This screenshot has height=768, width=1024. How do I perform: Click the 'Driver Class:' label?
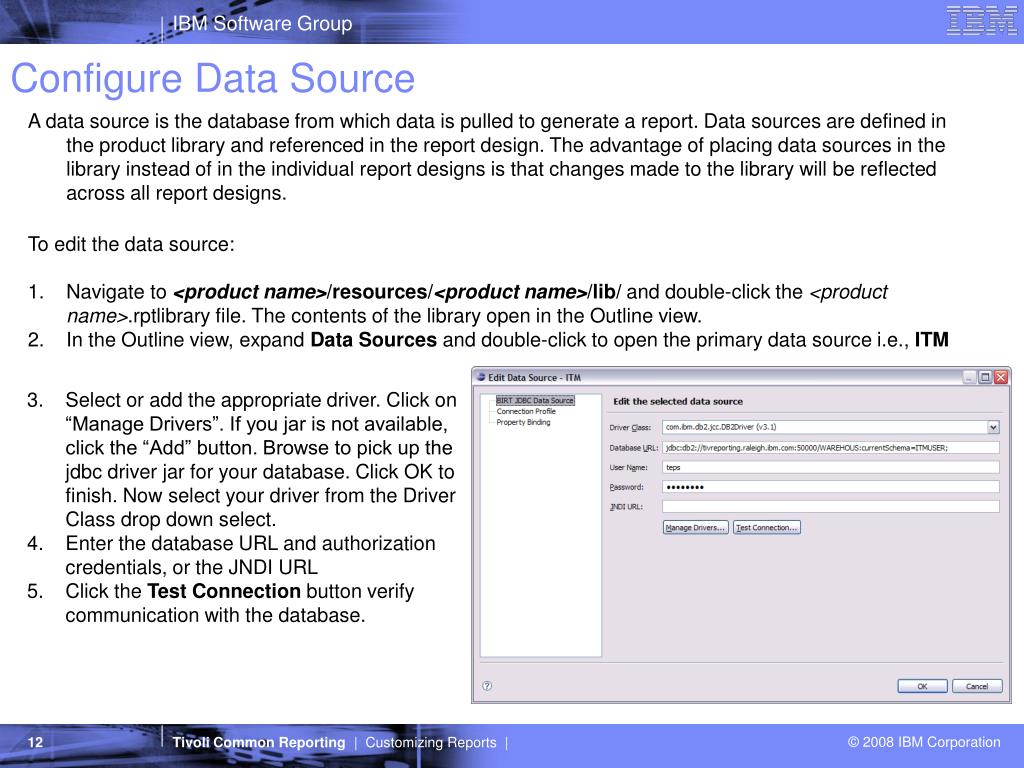click(630, 428)
